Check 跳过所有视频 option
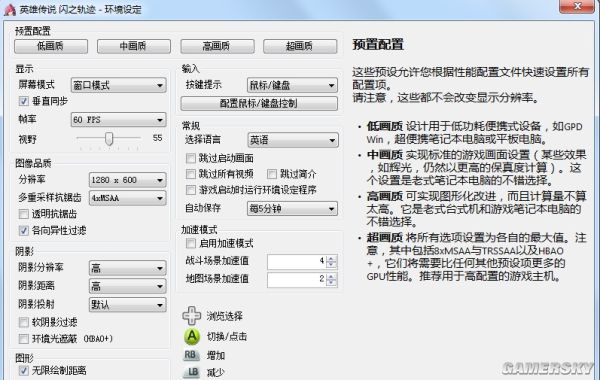Screen dimensions: 600x380 tap(191, 174)
